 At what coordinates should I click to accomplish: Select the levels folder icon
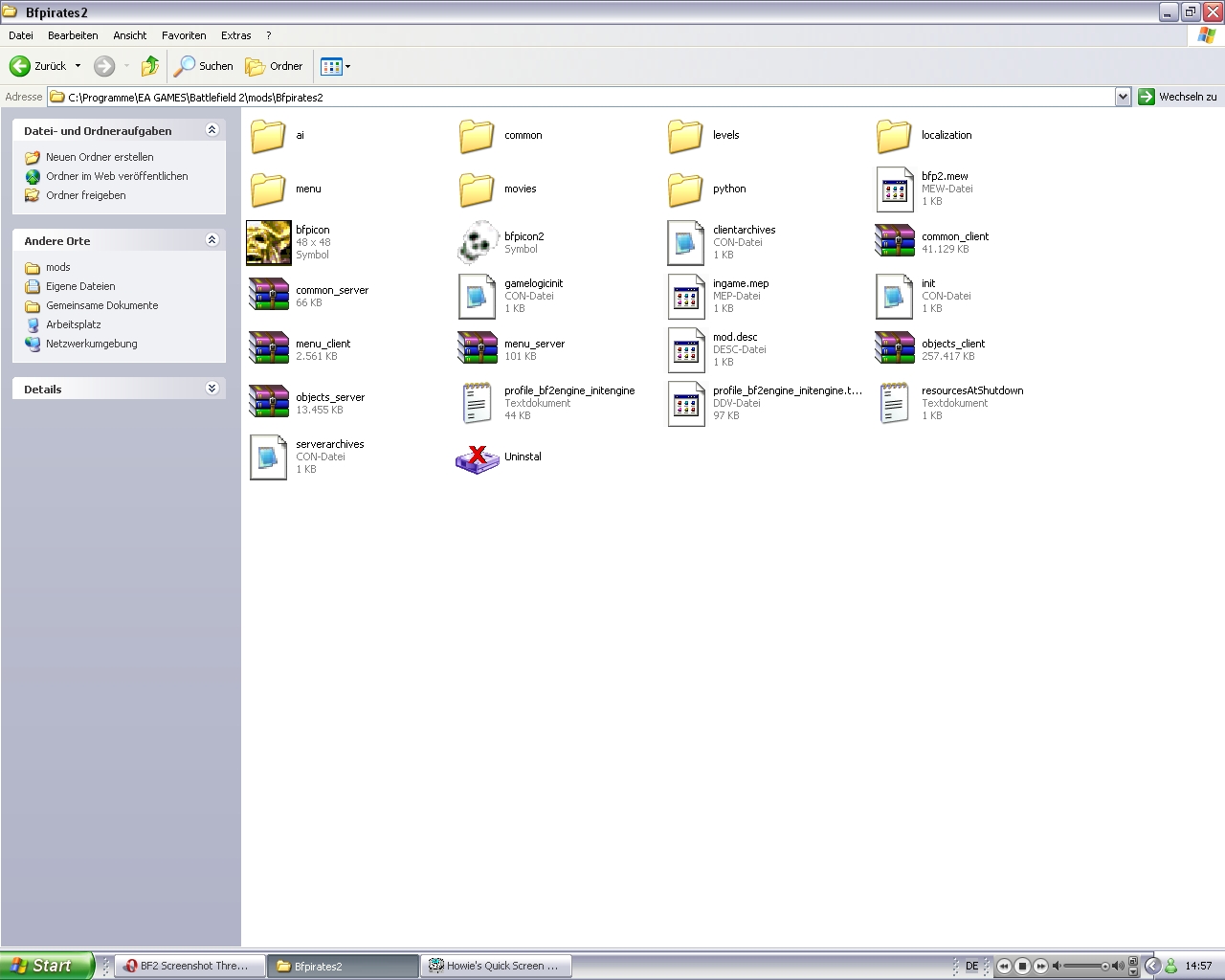point(685,136)
